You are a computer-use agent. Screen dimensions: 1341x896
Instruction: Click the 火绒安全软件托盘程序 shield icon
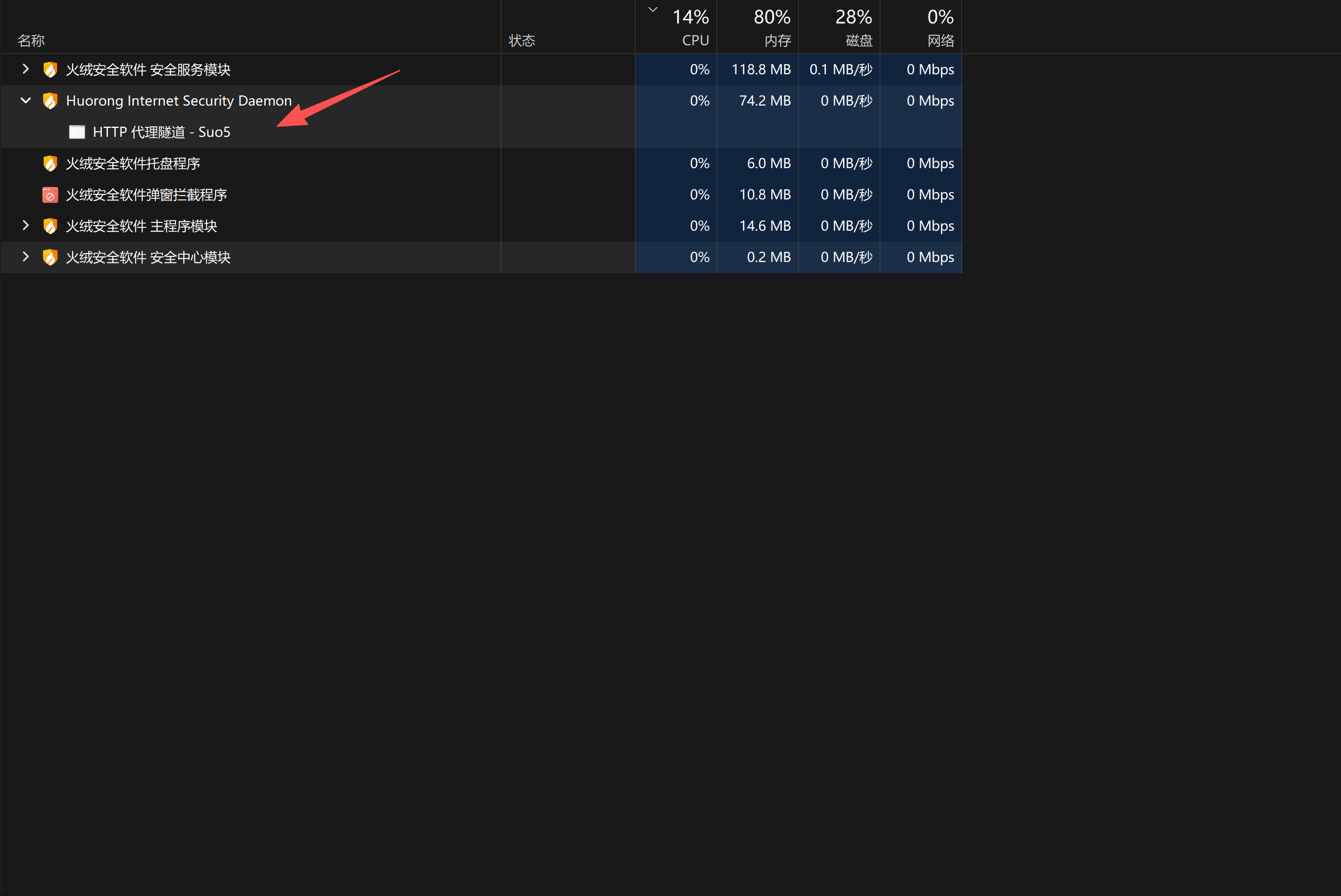click(x=50, y=164)
